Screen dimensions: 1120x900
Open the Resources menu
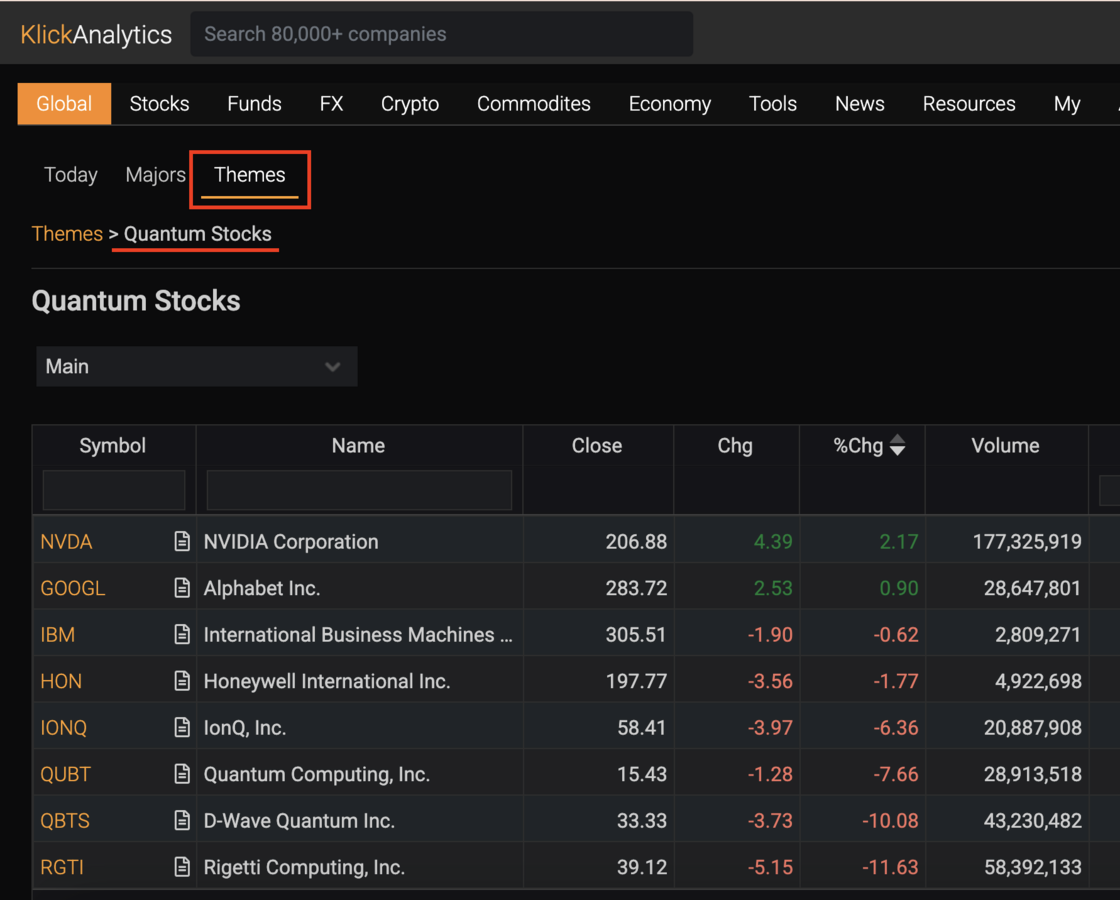tap(969, 104)
